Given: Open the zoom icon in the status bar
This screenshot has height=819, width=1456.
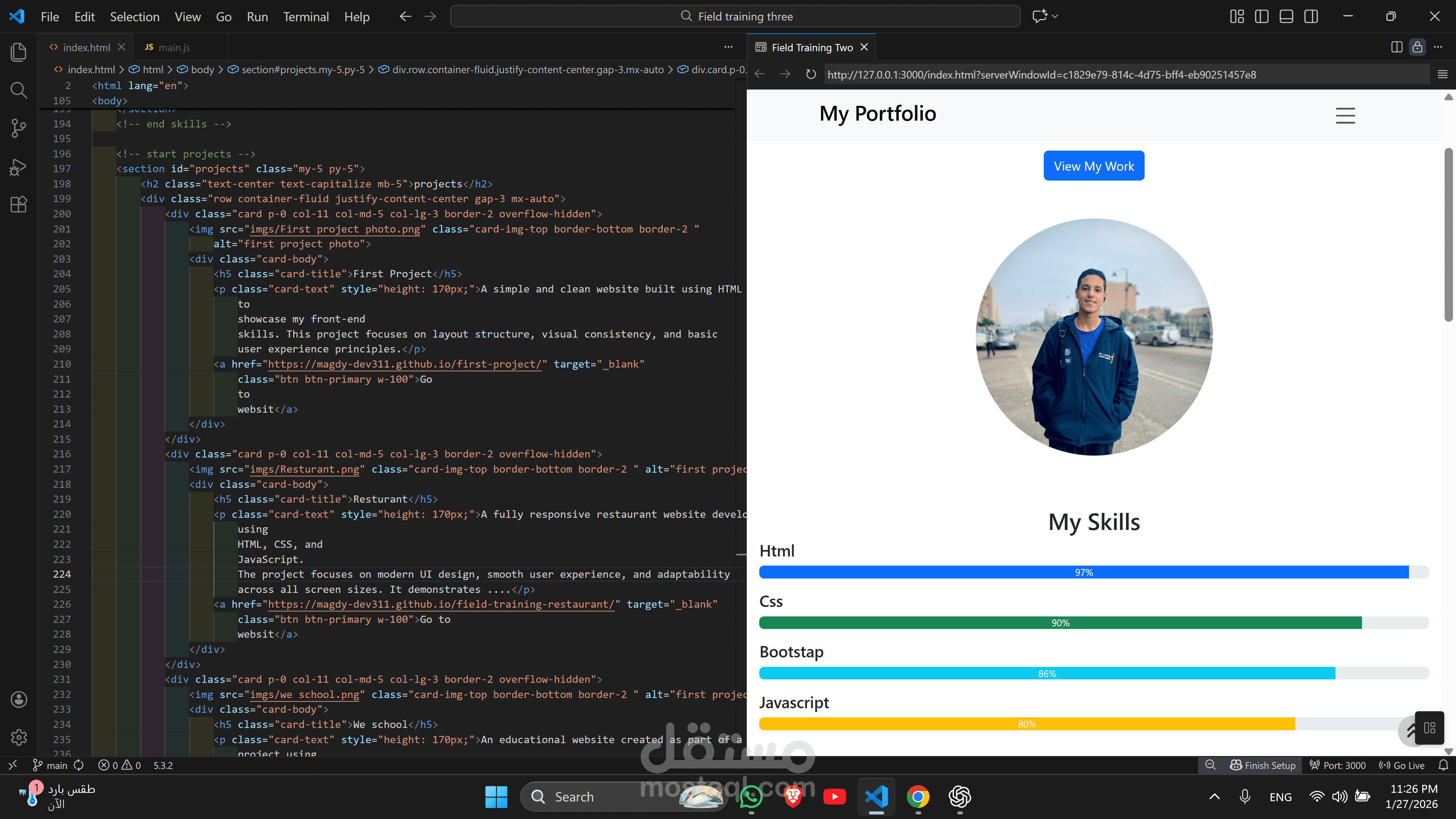Looking at the screenshot, I should [x=1210, y=765].
